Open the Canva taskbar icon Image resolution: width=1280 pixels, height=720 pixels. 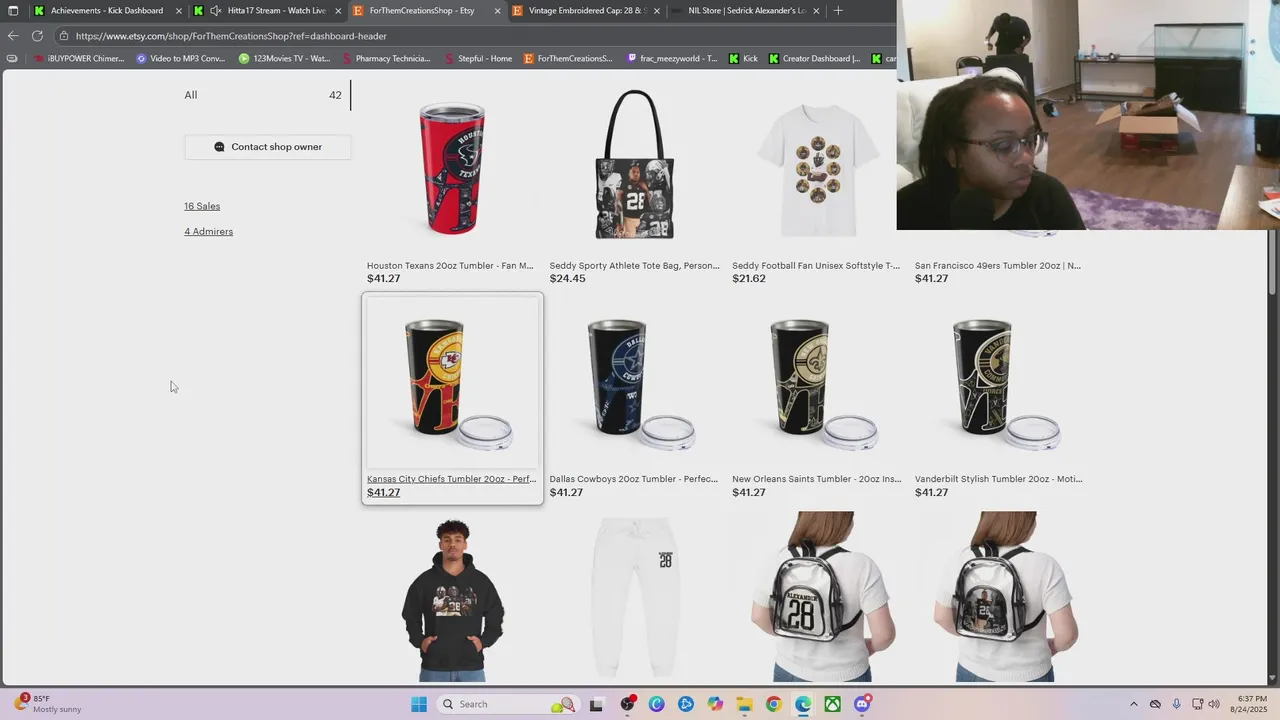[656, 704]
